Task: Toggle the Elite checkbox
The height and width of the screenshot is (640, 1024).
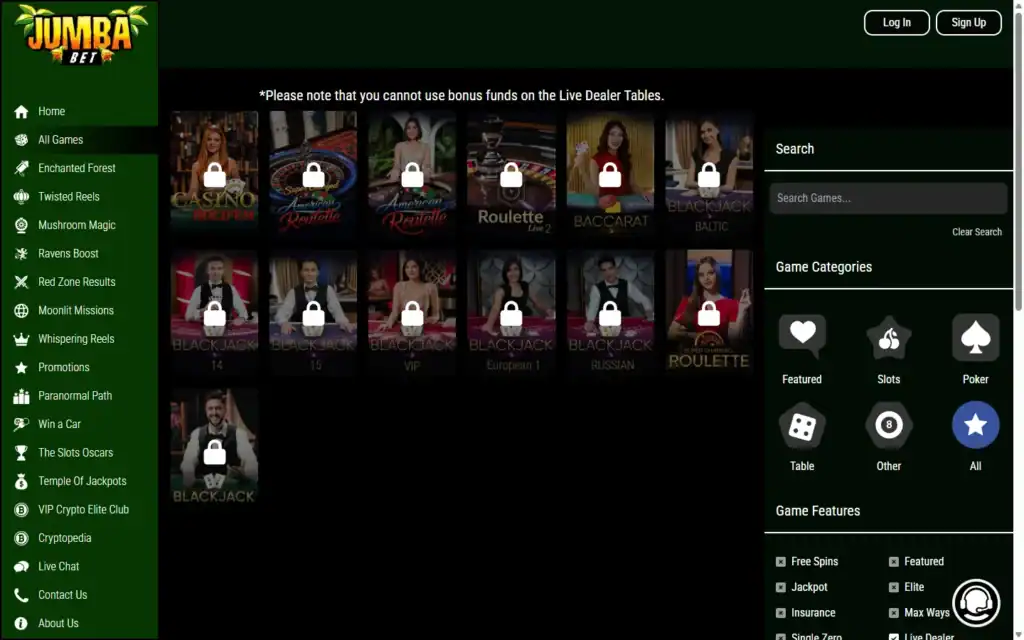Action: 893,587
